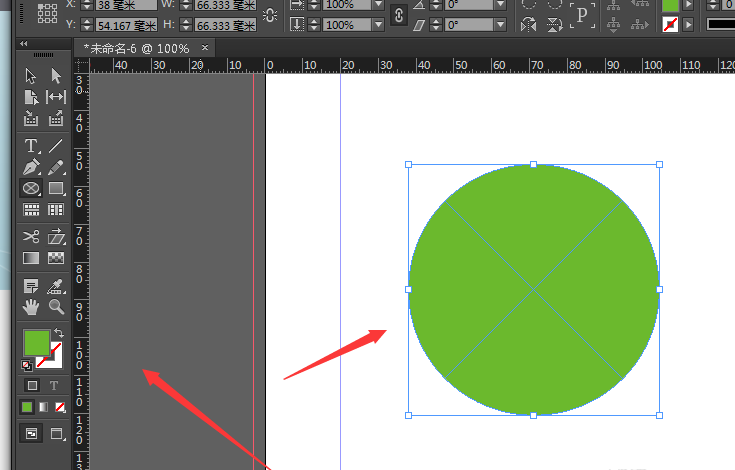Select the black arrow Selection tool

tap(31, 76)
